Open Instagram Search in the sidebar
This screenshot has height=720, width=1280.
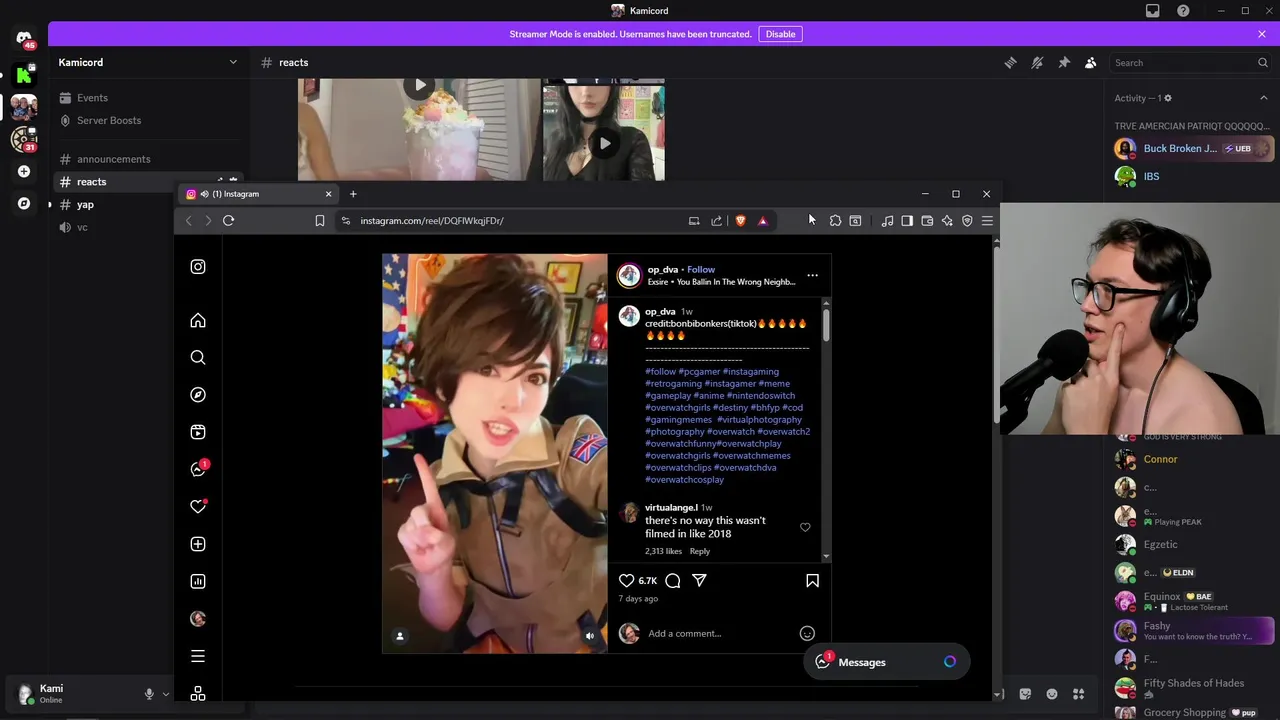(x=198, y=358)
